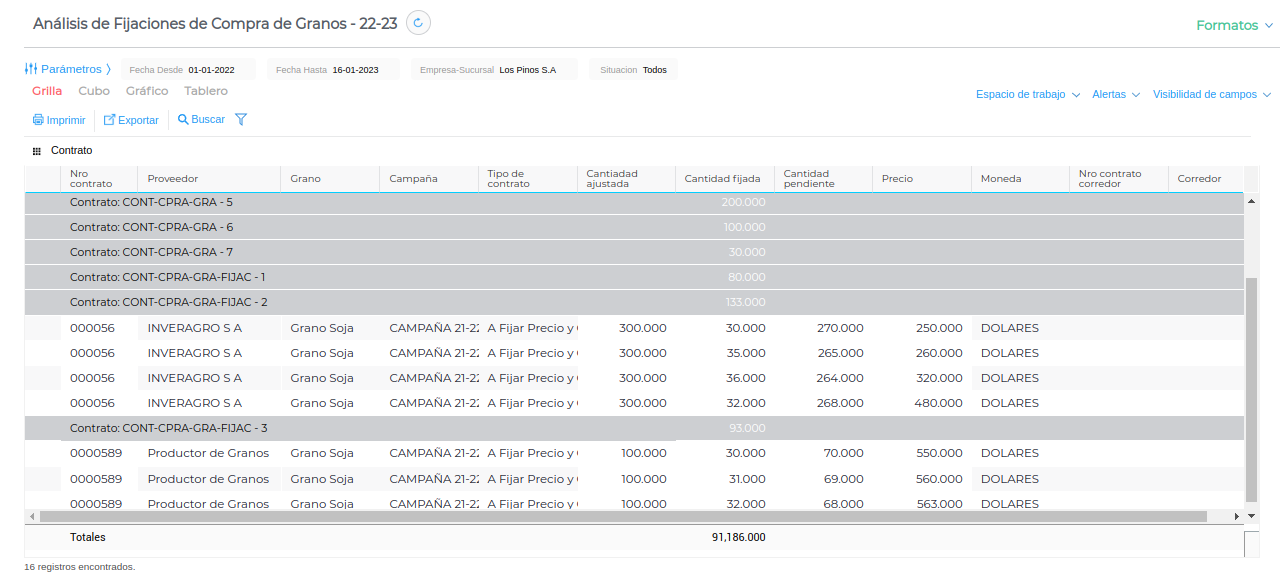The image size is (1287, 581).
Task: Select price cell 320.000
Action: pos(922,378)
